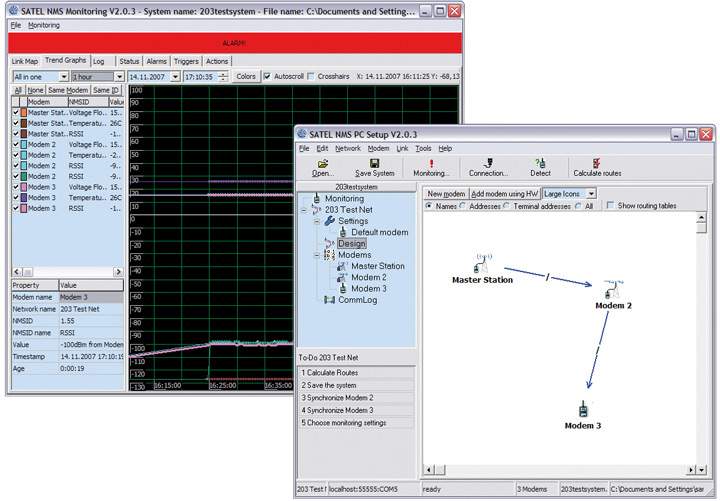Image resolution: width=720 pixels, height=501 pixels.
Task: Check Show routing tables option
Action: [x=610, y=205]
